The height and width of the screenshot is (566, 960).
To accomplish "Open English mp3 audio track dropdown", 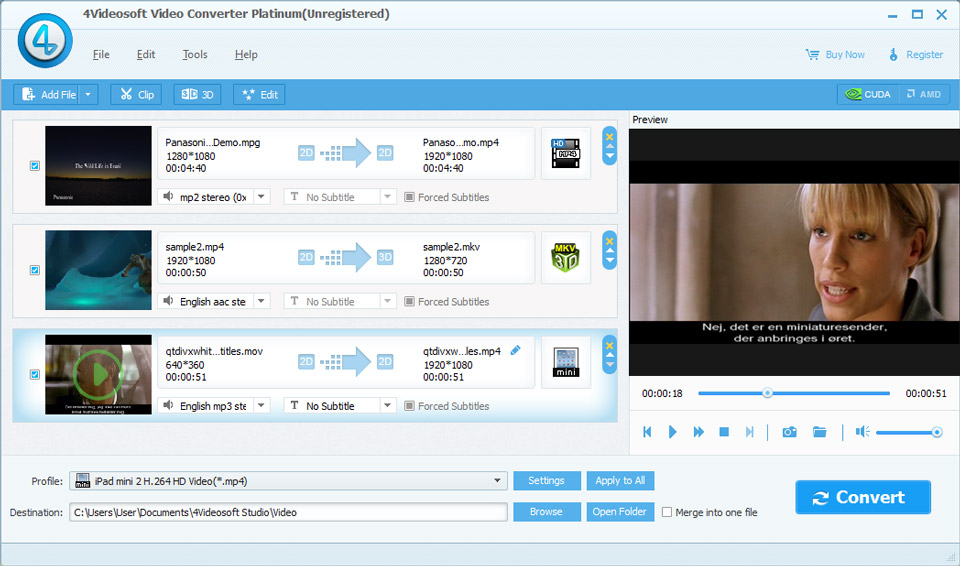I will 261,406.
